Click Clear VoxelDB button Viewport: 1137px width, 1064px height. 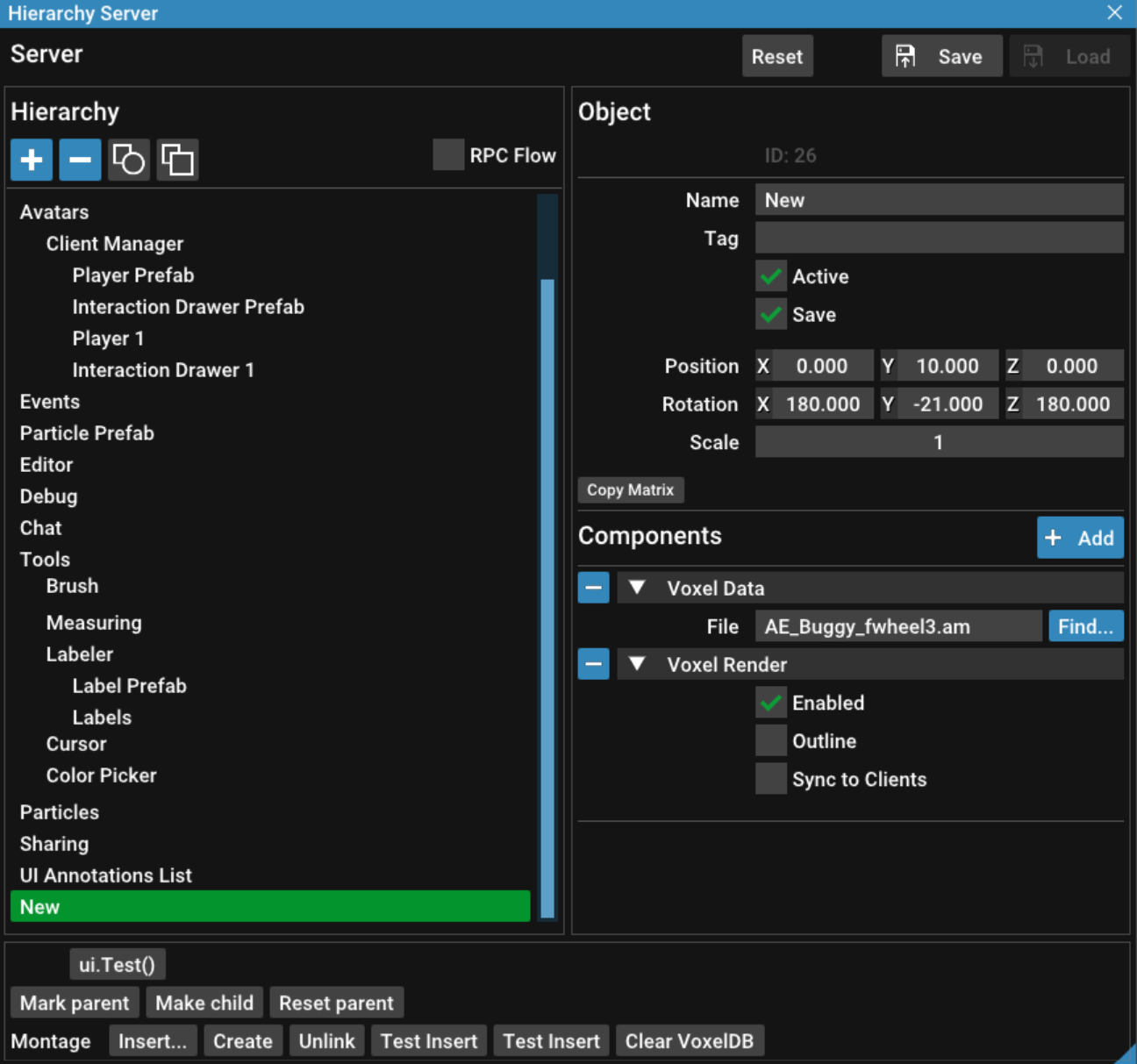(690, 1041)
